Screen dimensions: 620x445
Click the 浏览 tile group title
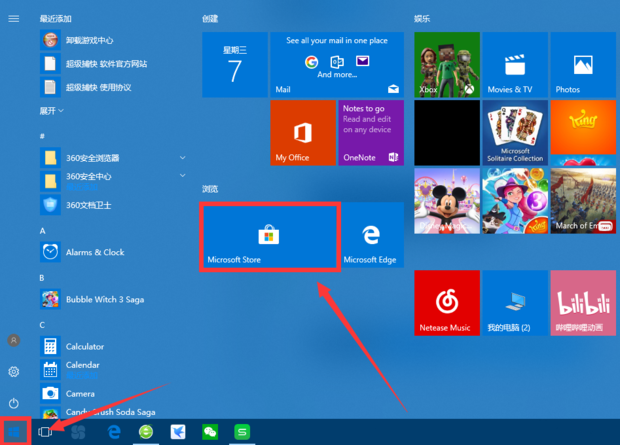(x=210, y=189)
